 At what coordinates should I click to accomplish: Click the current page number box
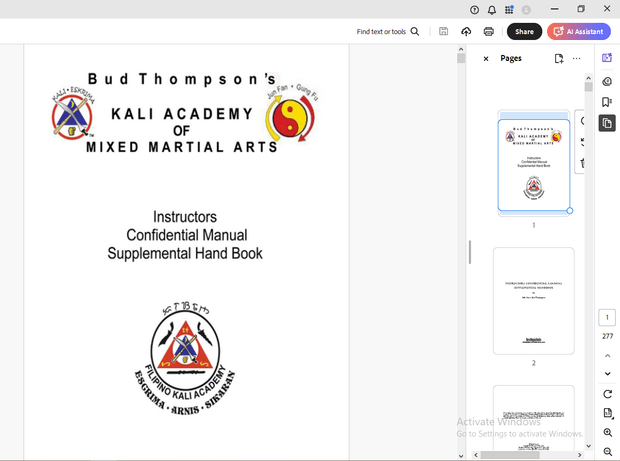607,317
